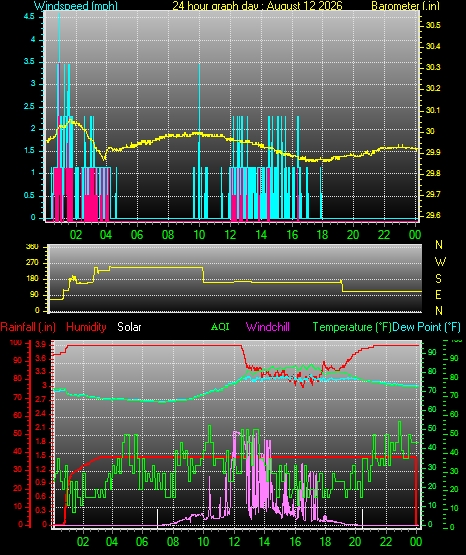Select the 270 degree wind direction label
Screen dimensions: 466x555
pyautogui.click(x=32, y=263)
